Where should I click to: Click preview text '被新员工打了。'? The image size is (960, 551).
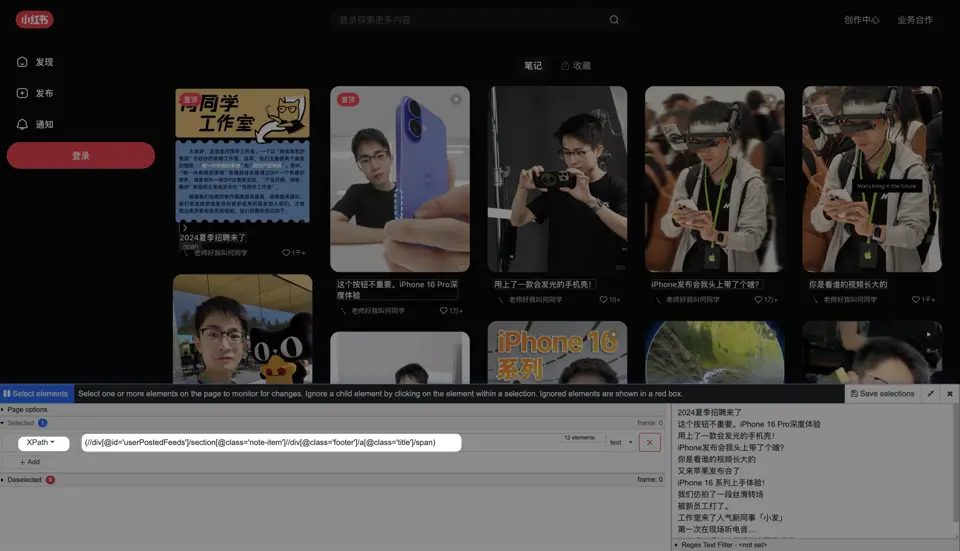[703, 506]
